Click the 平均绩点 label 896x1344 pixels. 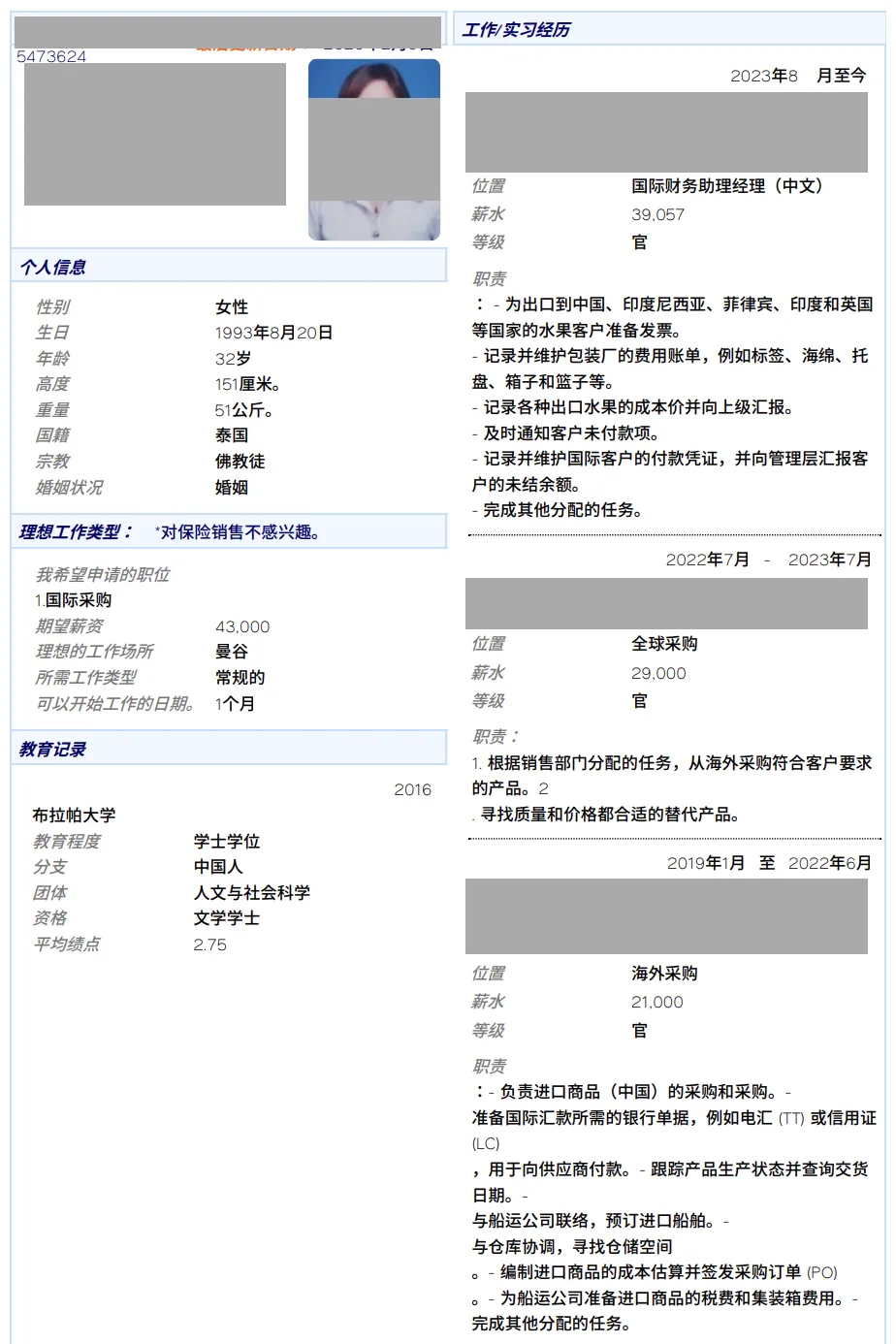coord(67,944)
